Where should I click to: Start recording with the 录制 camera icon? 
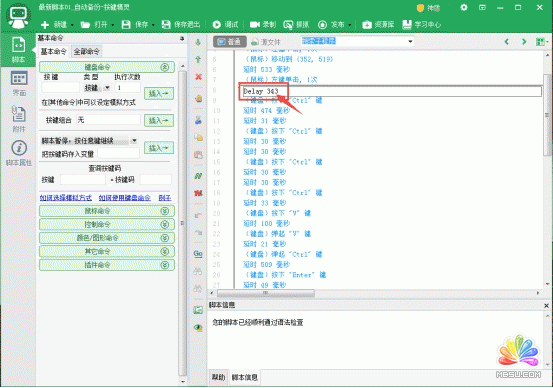pyautogui.click(x=255, y=24)
